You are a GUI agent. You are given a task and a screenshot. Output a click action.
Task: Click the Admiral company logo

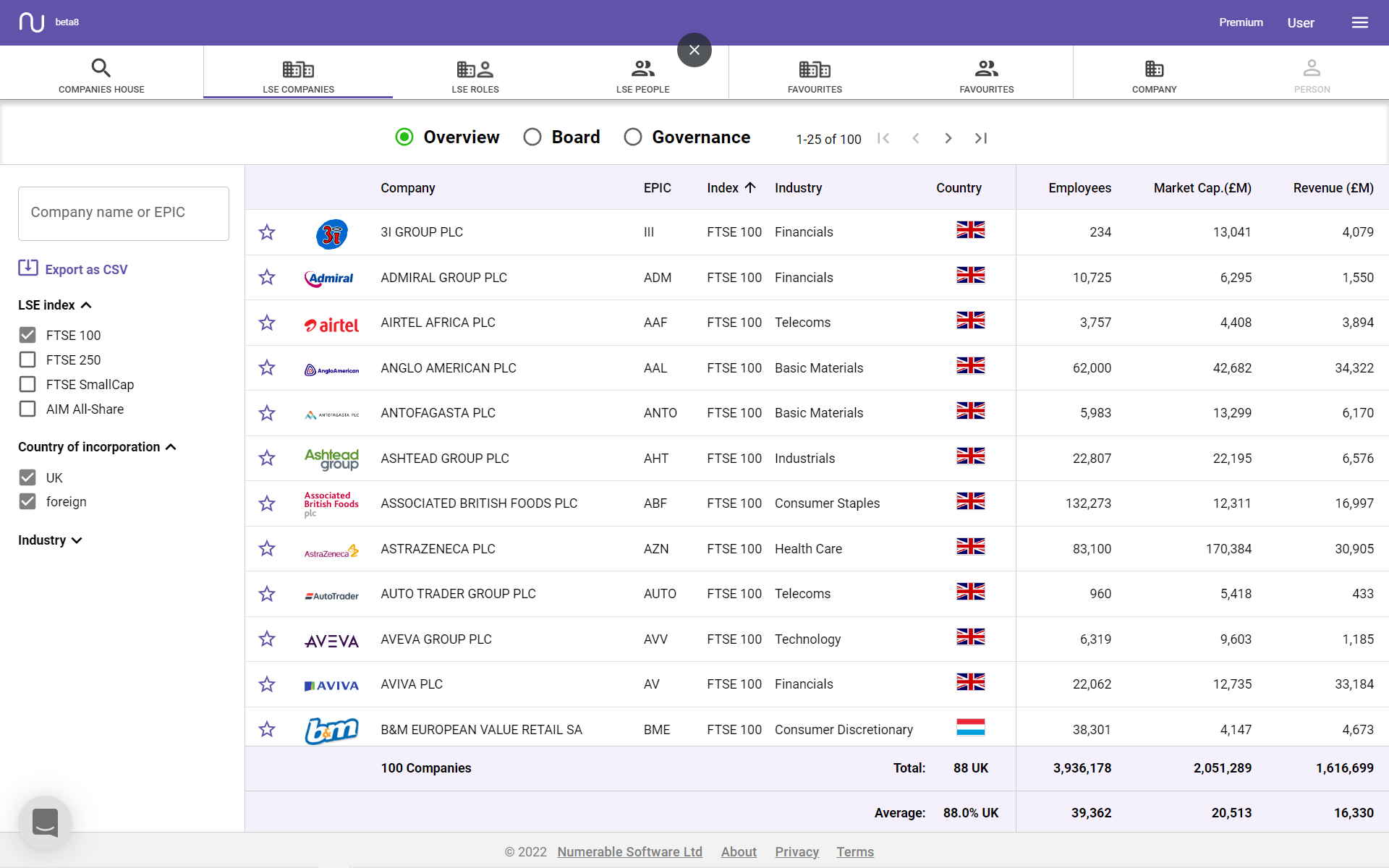tap(330, 278)
